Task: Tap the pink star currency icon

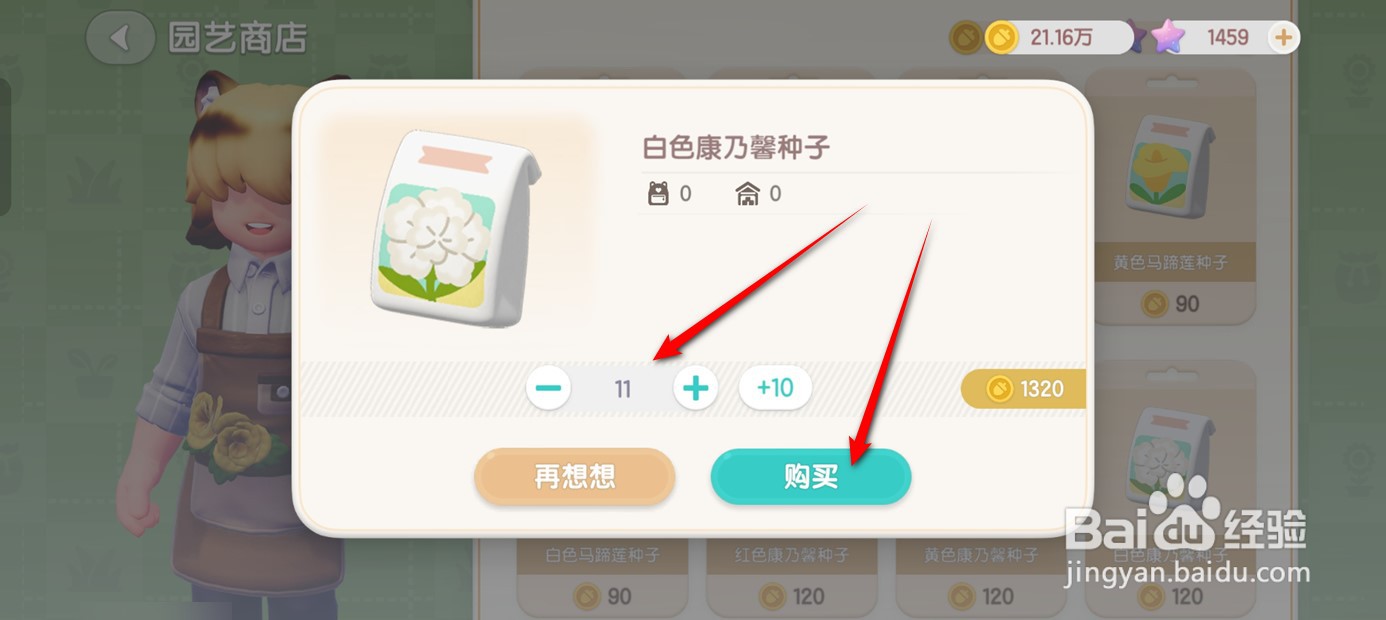Action: [1167, 37]
